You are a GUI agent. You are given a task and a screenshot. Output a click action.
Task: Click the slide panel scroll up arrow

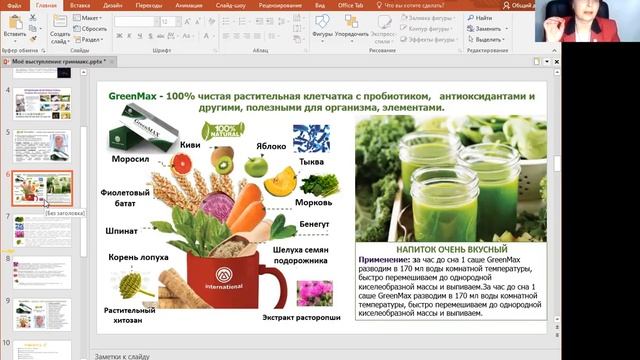pos(84,72)
